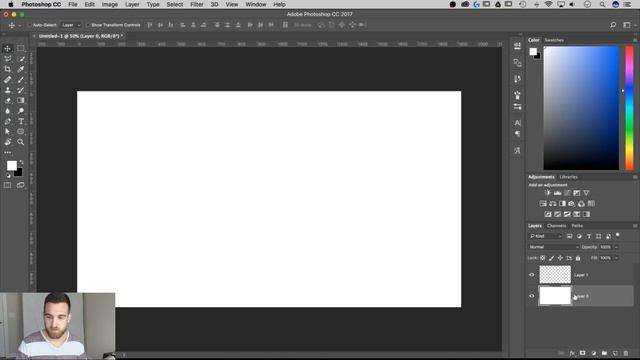The width and height of the screenshot is (640, 360).
Task: Add a Levels adjustment
Action: click(557, 193)
